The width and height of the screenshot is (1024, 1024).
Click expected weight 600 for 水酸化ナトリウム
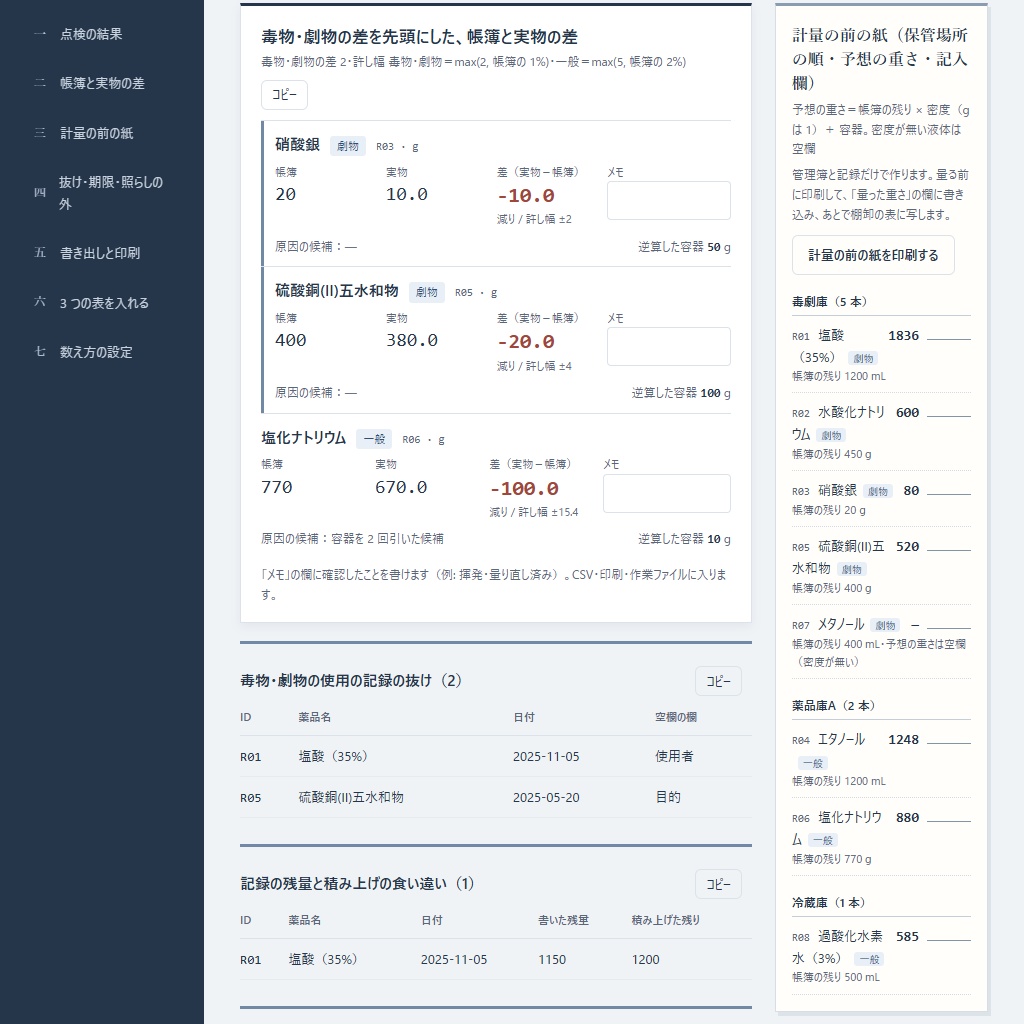click(907, 413)
